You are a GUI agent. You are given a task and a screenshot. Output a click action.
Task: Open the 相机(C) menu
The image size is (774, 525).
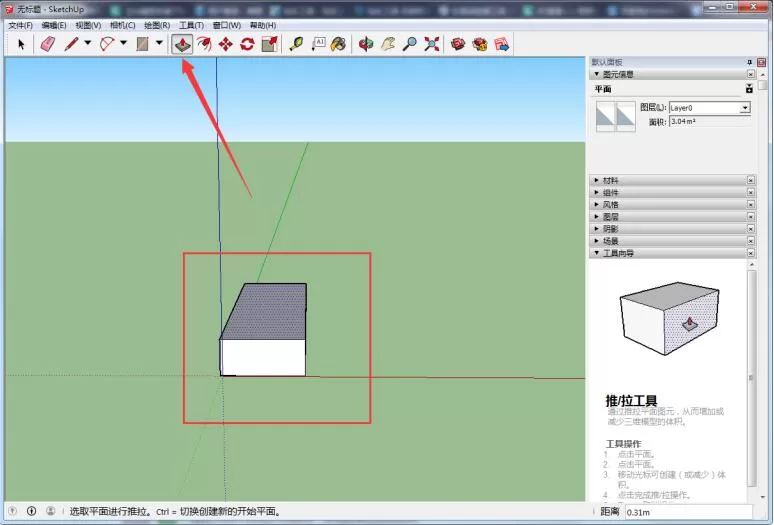pyautogui.click(x=122, y=25)
